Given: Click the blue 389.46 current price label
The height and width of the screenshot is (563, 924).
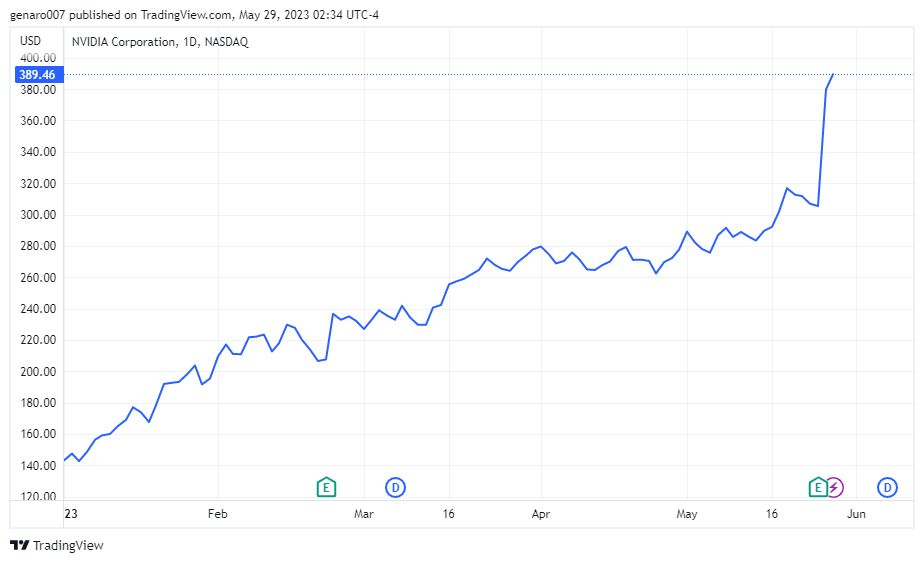Looking at the screenshot, I should pos(37,74).
